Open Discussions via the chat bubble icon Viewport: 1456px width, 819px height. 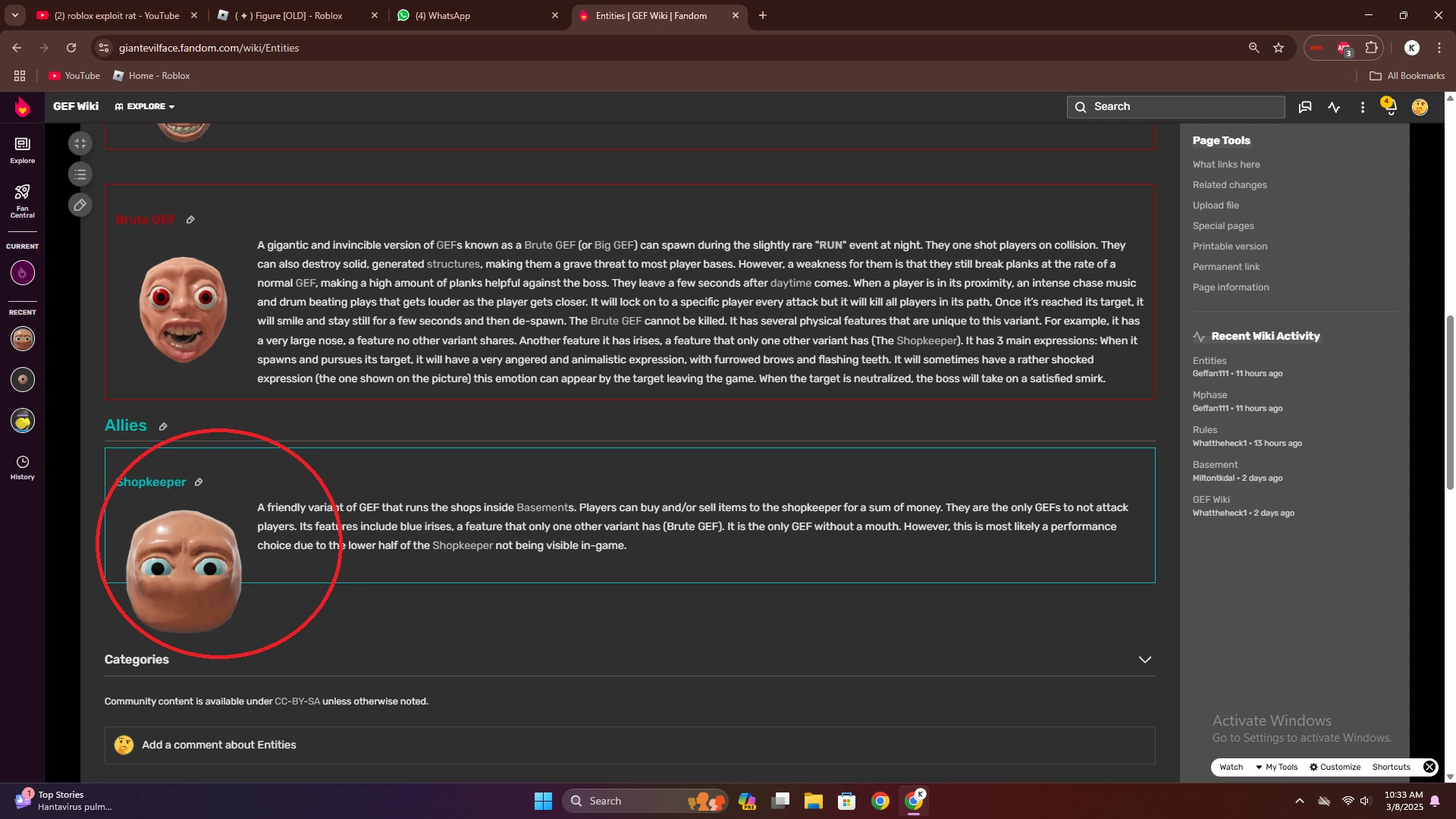(1304, 107)
